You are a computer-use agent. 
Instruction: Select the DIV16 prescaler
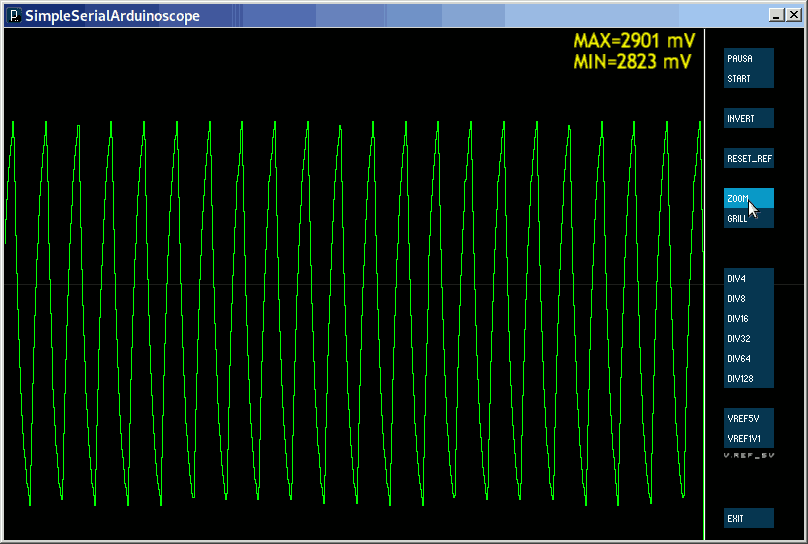point(748,318)
